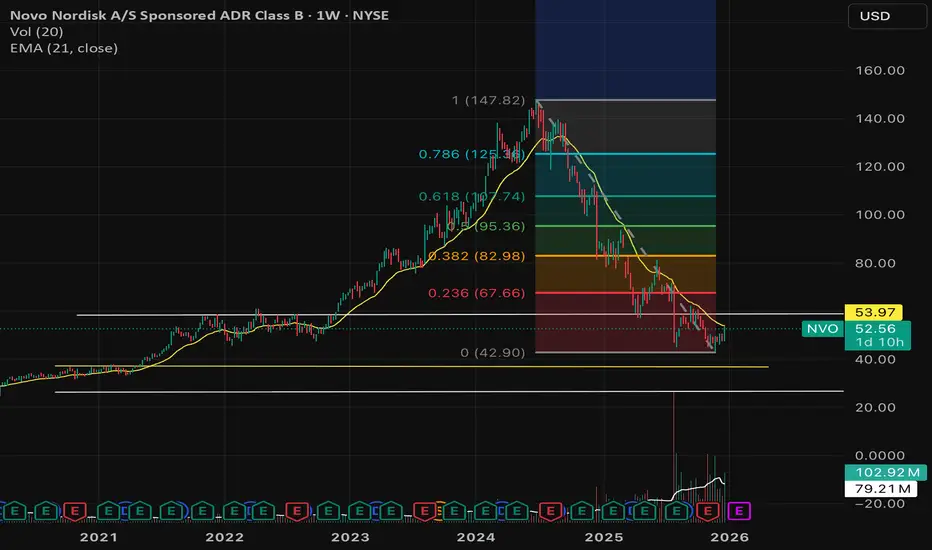Viewport: 932px width, 550px height.
Task: Select the 1 (147.82) Fibonacci level label
Action: (x=489, y=100)
